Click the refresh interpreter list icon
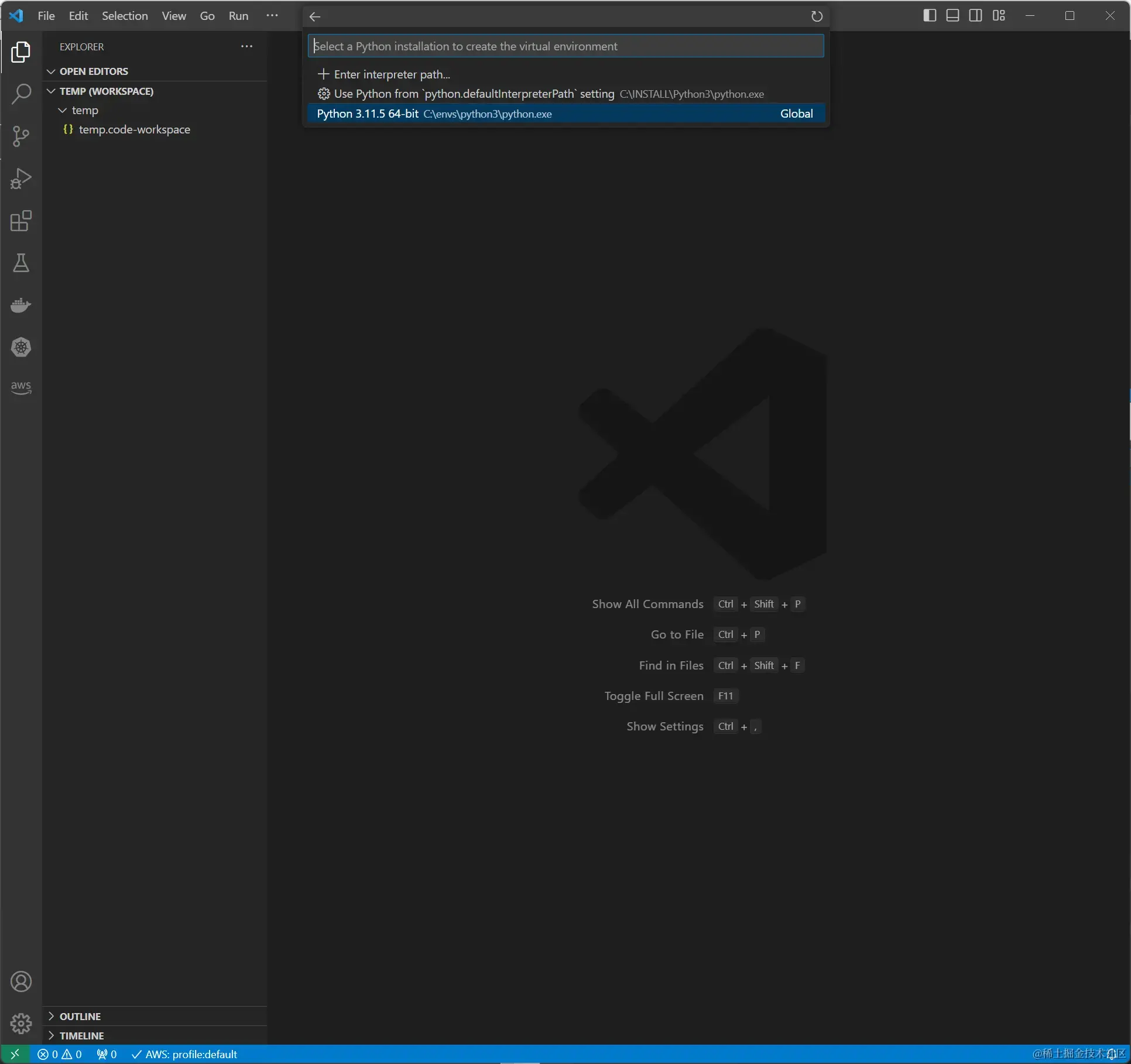Screen dimensions: 1131x1064 pos(817,16)
